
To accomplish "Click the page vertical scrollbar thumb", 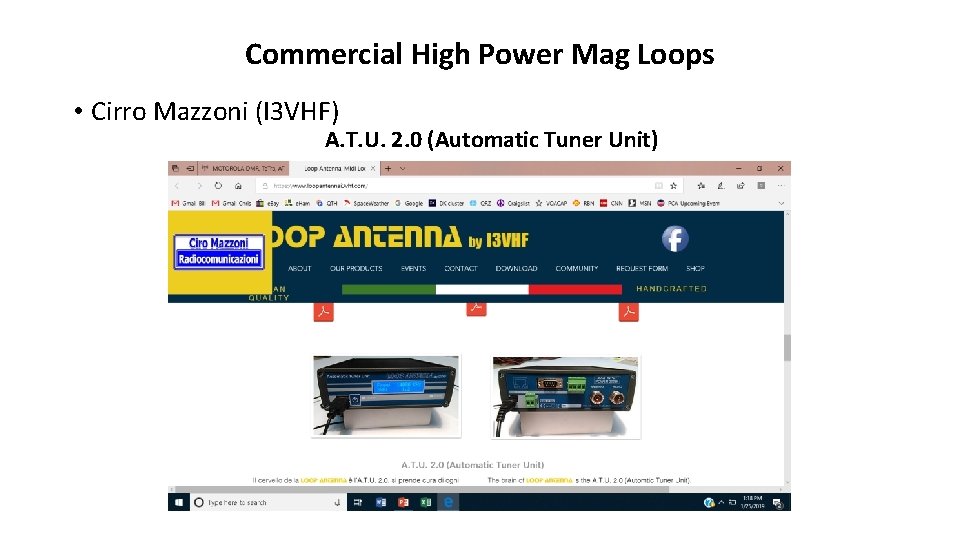I will point(787,347).
